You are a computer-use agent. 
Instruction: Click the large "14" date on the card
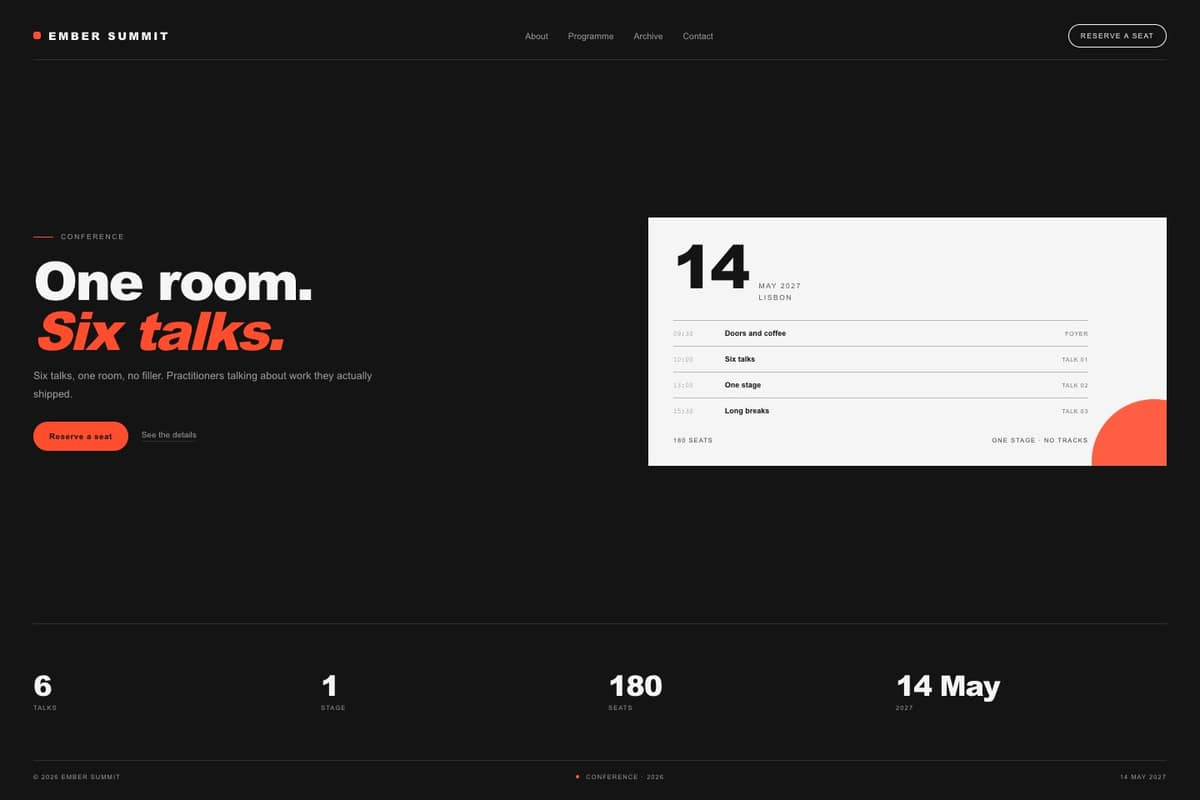712,268
